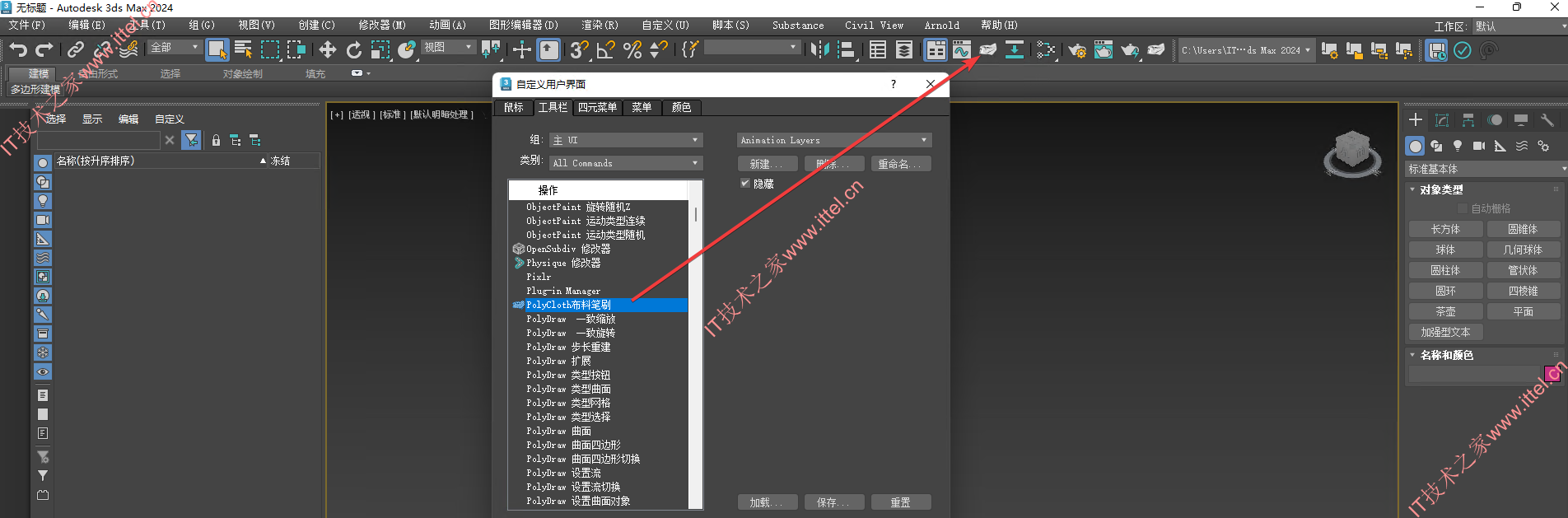Toggle eye-icon hidden objects filter in explorer
This screenshot has height=518, width=1568.
coord(43,371)
